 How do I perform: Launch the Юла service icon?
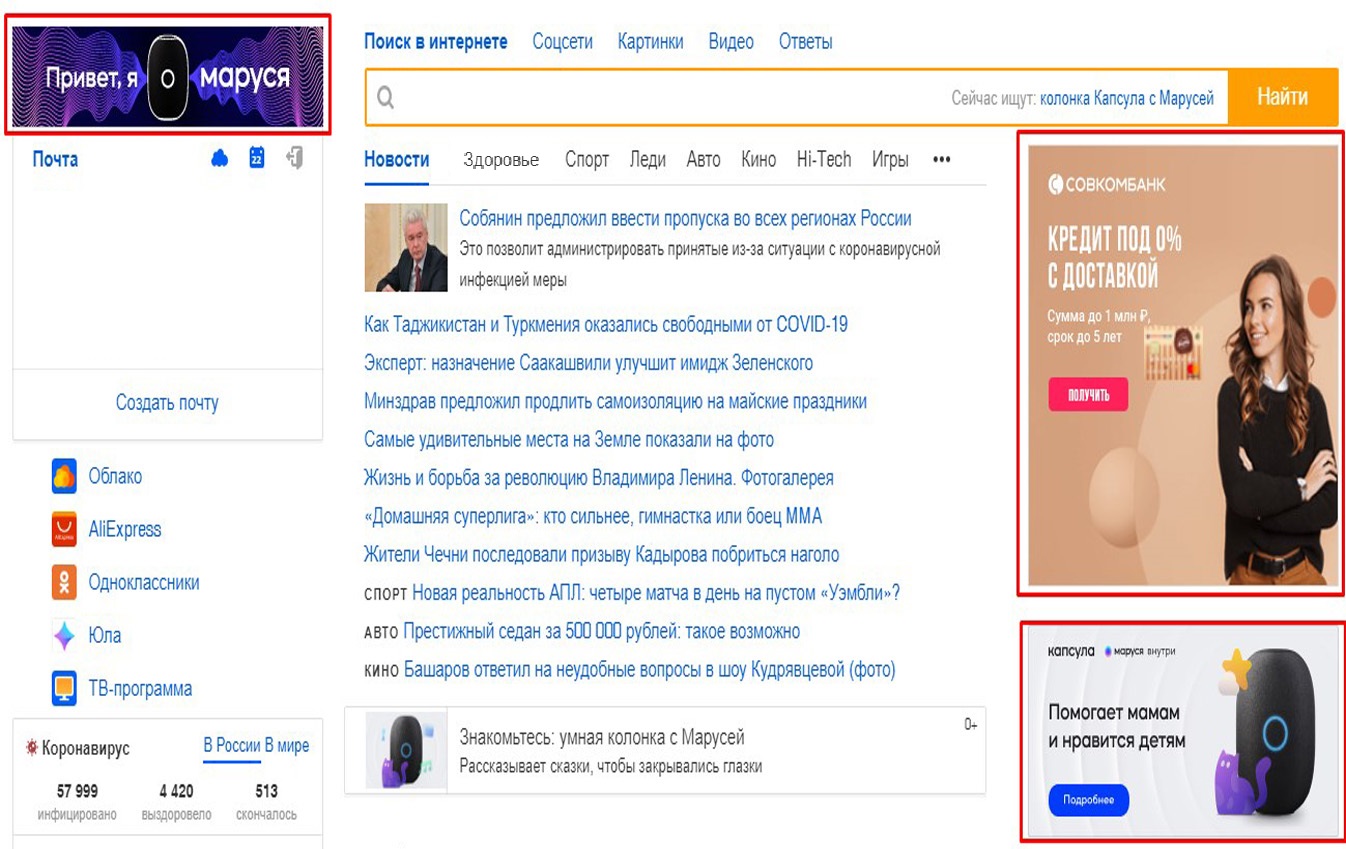64,636
